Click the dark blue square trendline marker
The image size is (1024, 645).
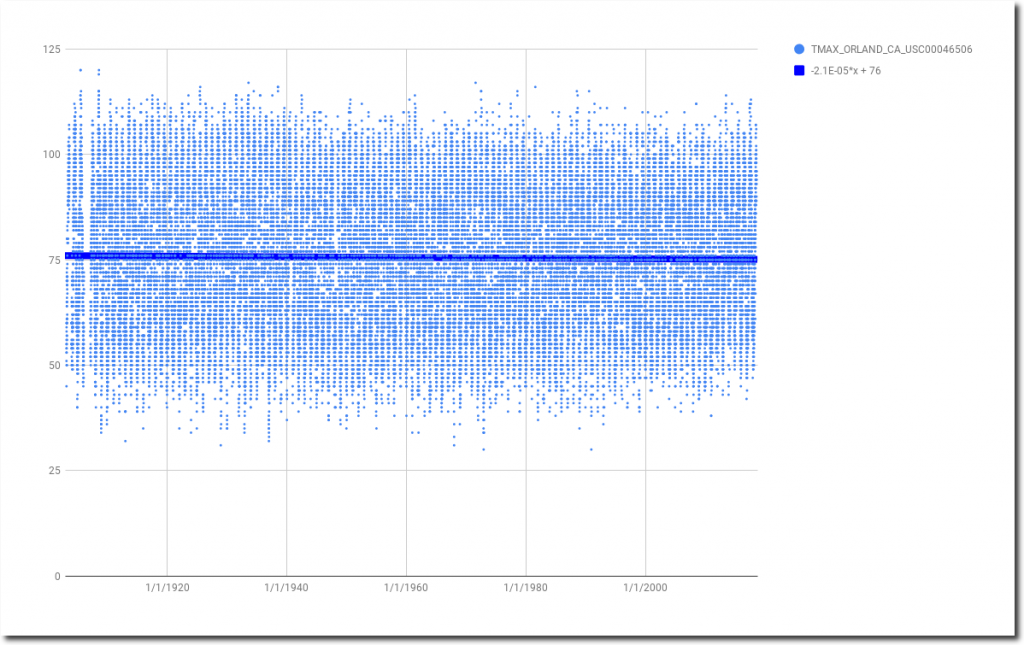798,70
